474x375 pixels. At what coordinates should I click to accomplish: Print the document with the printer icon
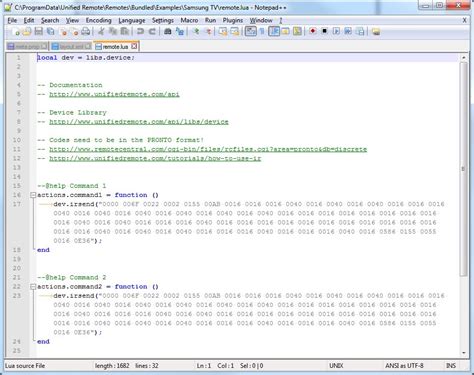click(x=86, y=32)
